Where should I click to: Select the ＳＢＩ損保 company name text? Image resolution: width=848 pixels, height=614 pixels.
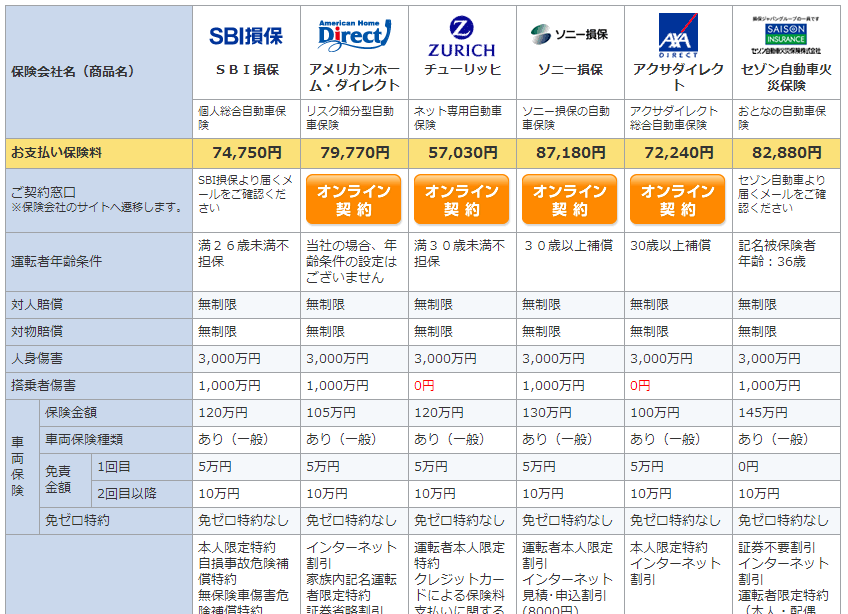pos(247,70)
